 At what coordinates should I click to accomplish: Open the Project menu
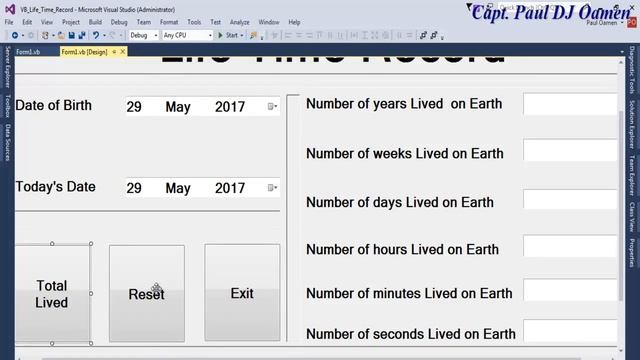coord(71,22)
